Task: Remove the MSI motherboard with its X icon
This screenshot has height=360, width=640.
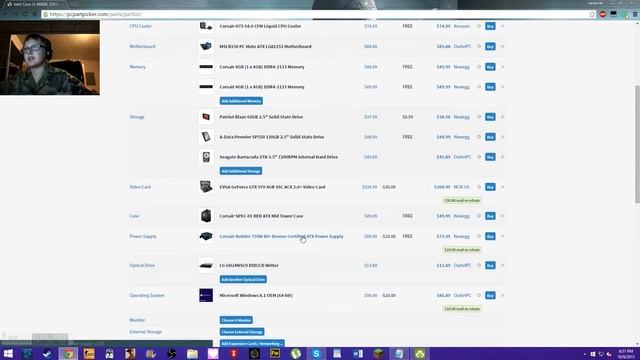Action: [502, 47]
